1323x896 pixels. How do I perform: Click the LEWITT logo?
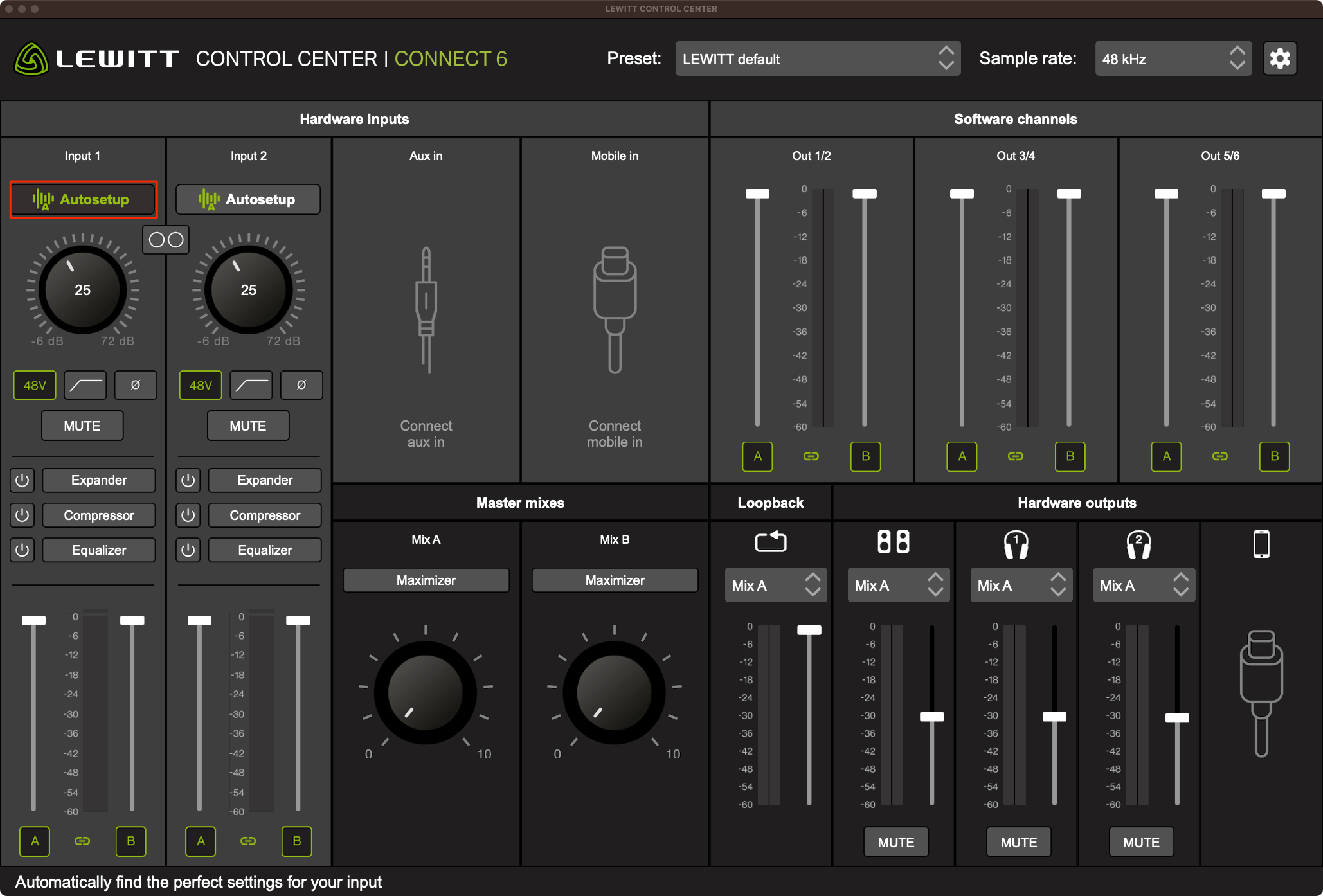coord(96,58)
